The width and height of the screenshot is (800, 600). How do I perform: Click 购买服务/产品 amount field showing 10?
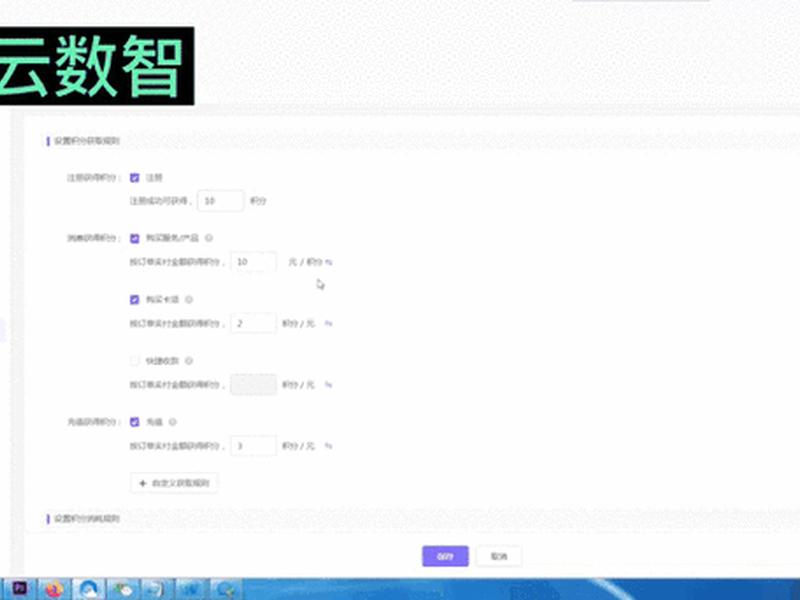click(254, 262)
